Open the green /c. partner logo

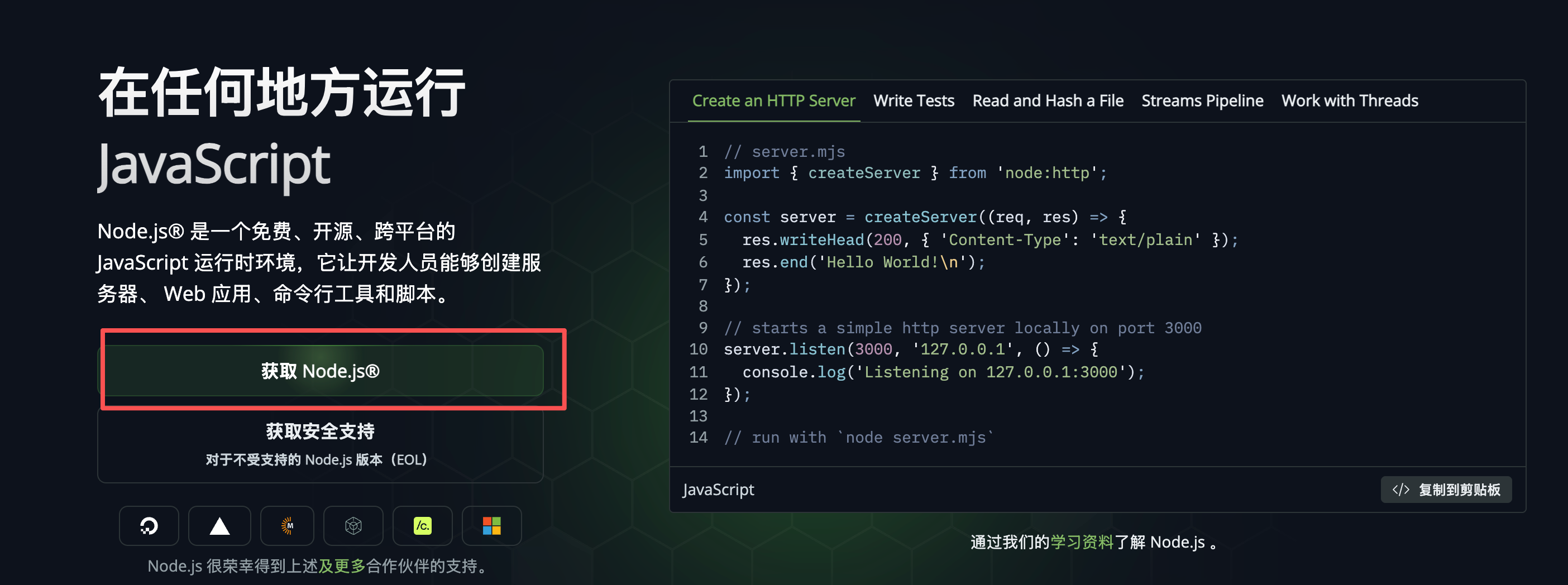click(423, 525)
